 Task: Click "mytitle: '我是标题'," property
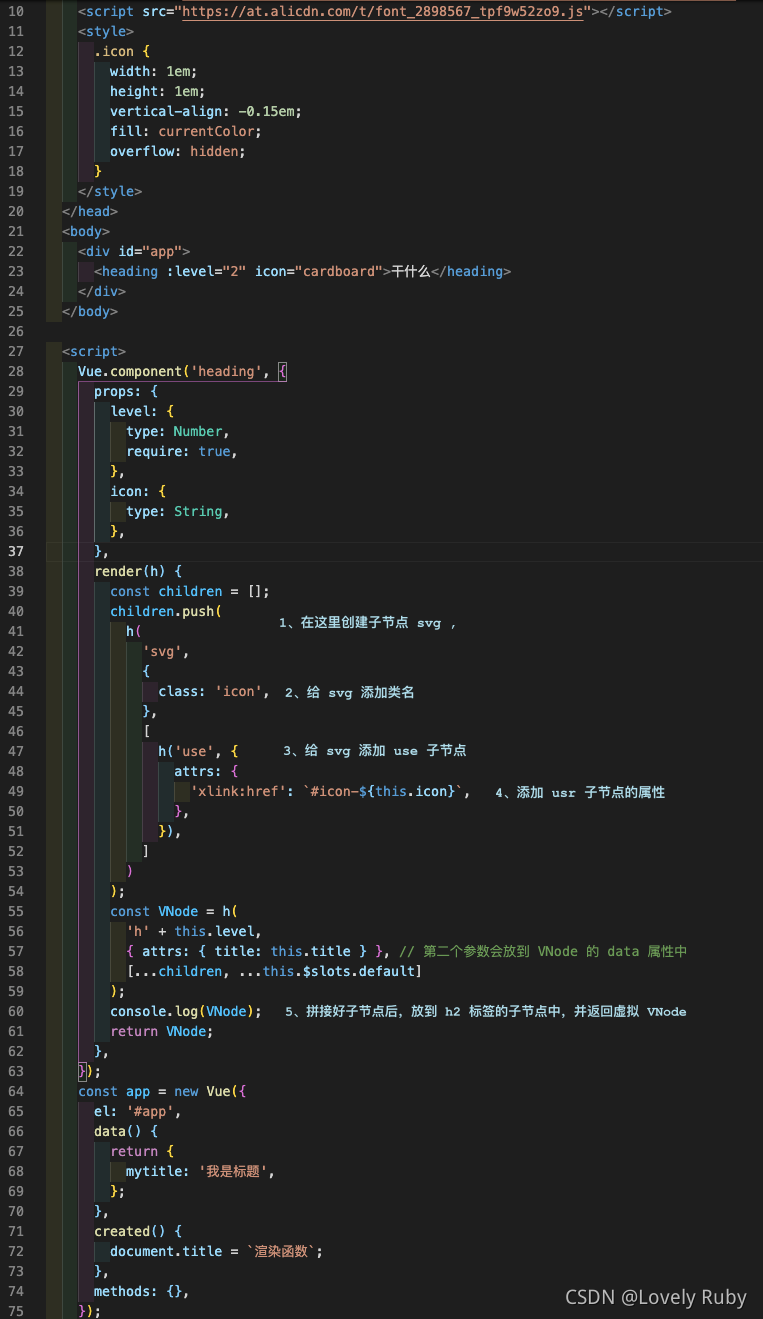[200, 1171]
